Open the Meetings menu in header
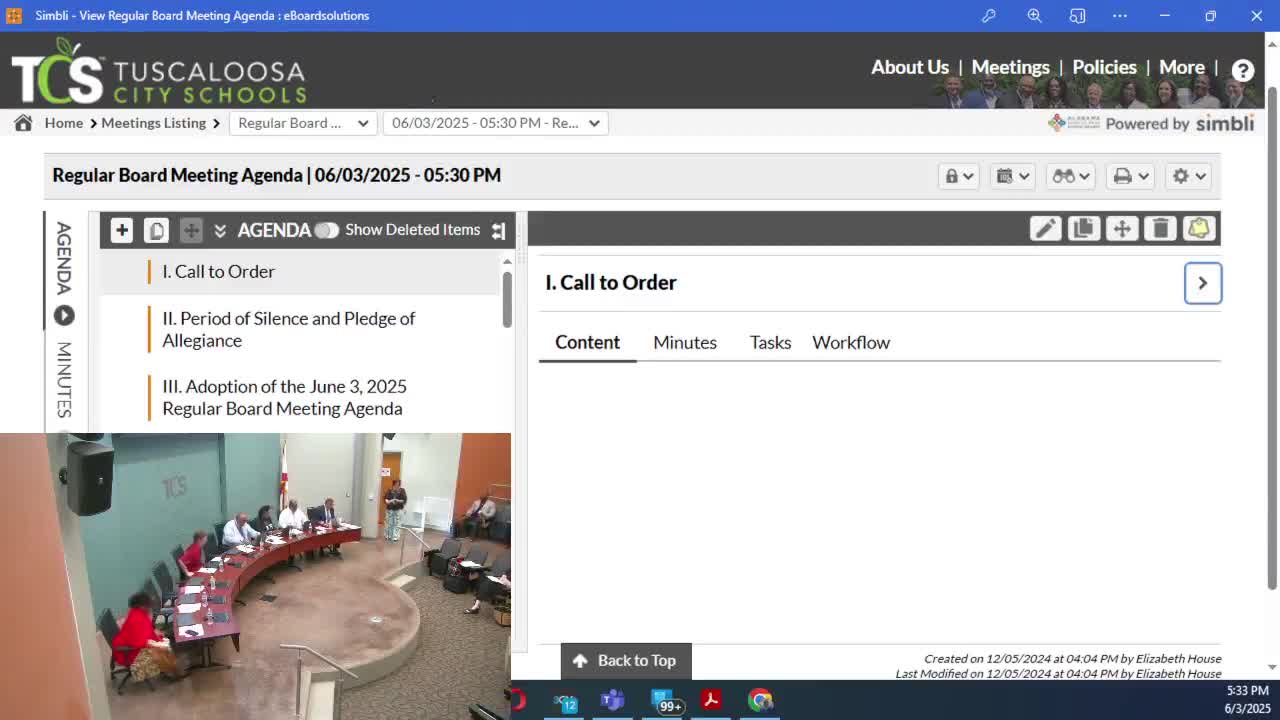Image resolution: width=1280 pixels, height=720 pixels. coord(1010,67)
